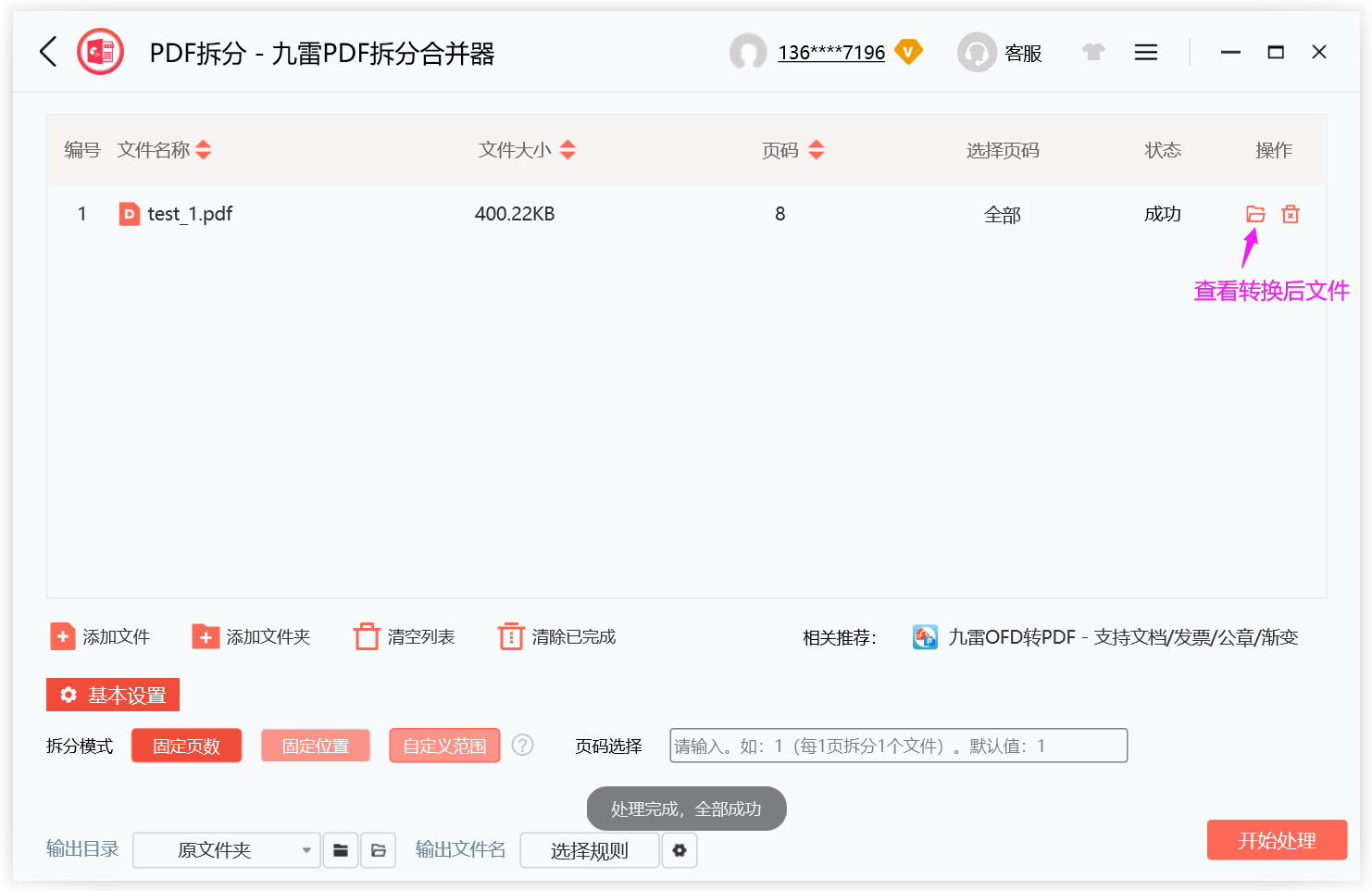Viewport: 1372px width, 891px height.
Task: Click the 400.22KB file size cell
Action: 515,214
